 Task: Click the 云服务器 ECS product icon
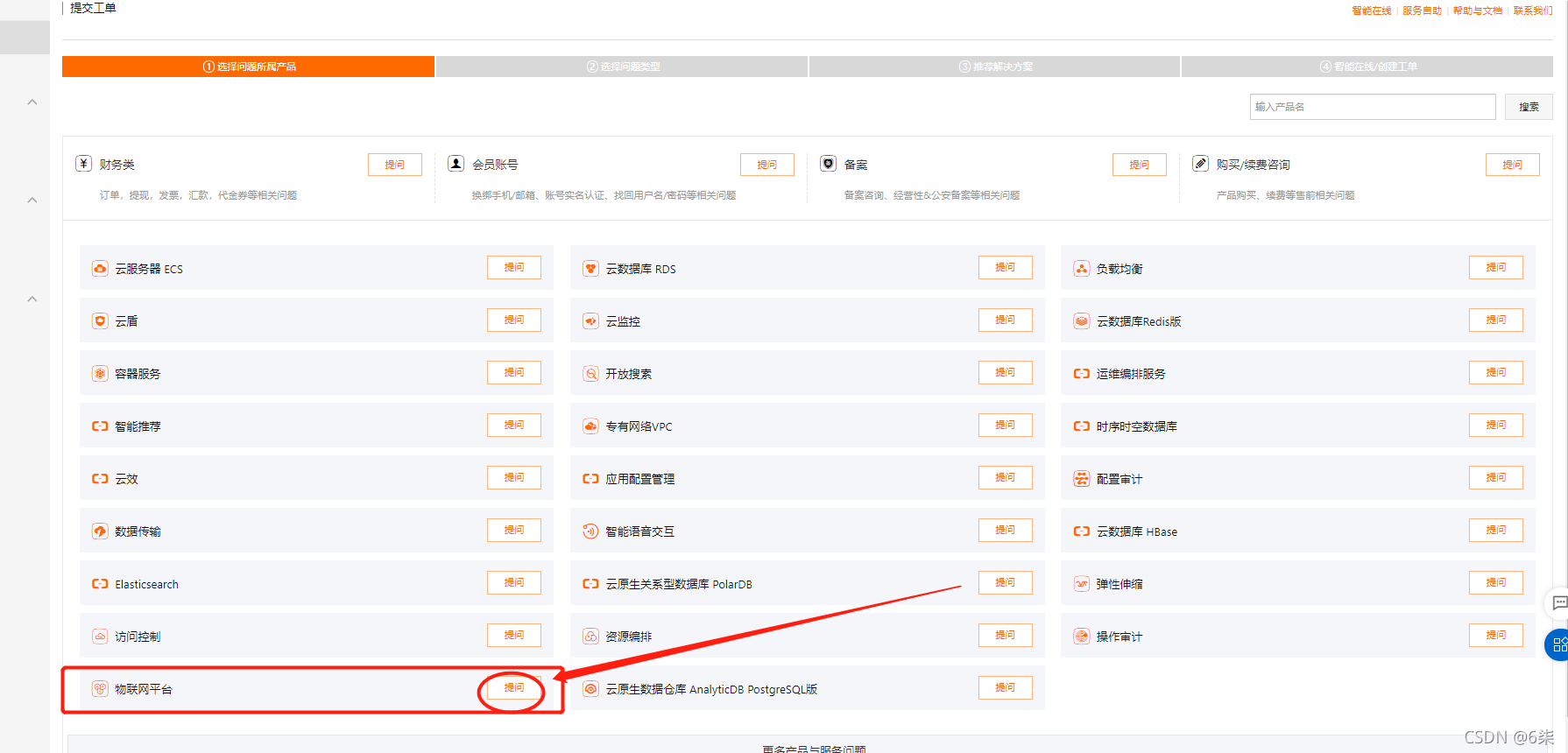point(100,269)
